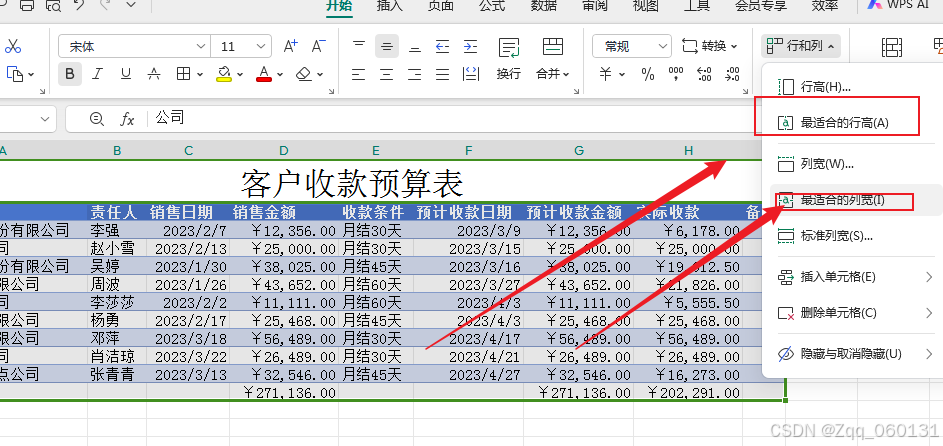Select column D header

pyautogui.click(x=284, y=150)
